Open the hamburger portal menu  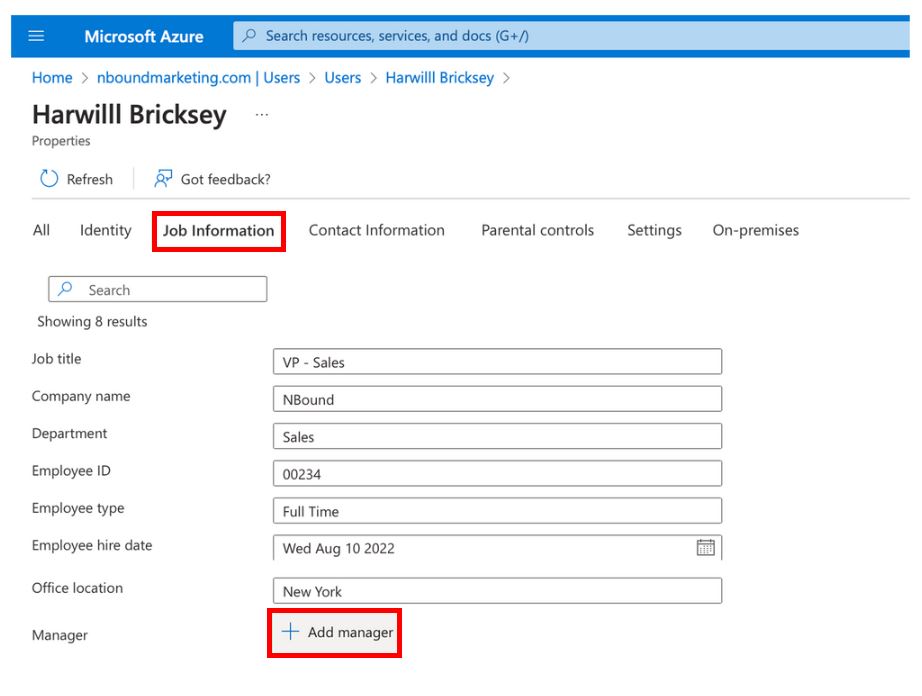(37, 36)
